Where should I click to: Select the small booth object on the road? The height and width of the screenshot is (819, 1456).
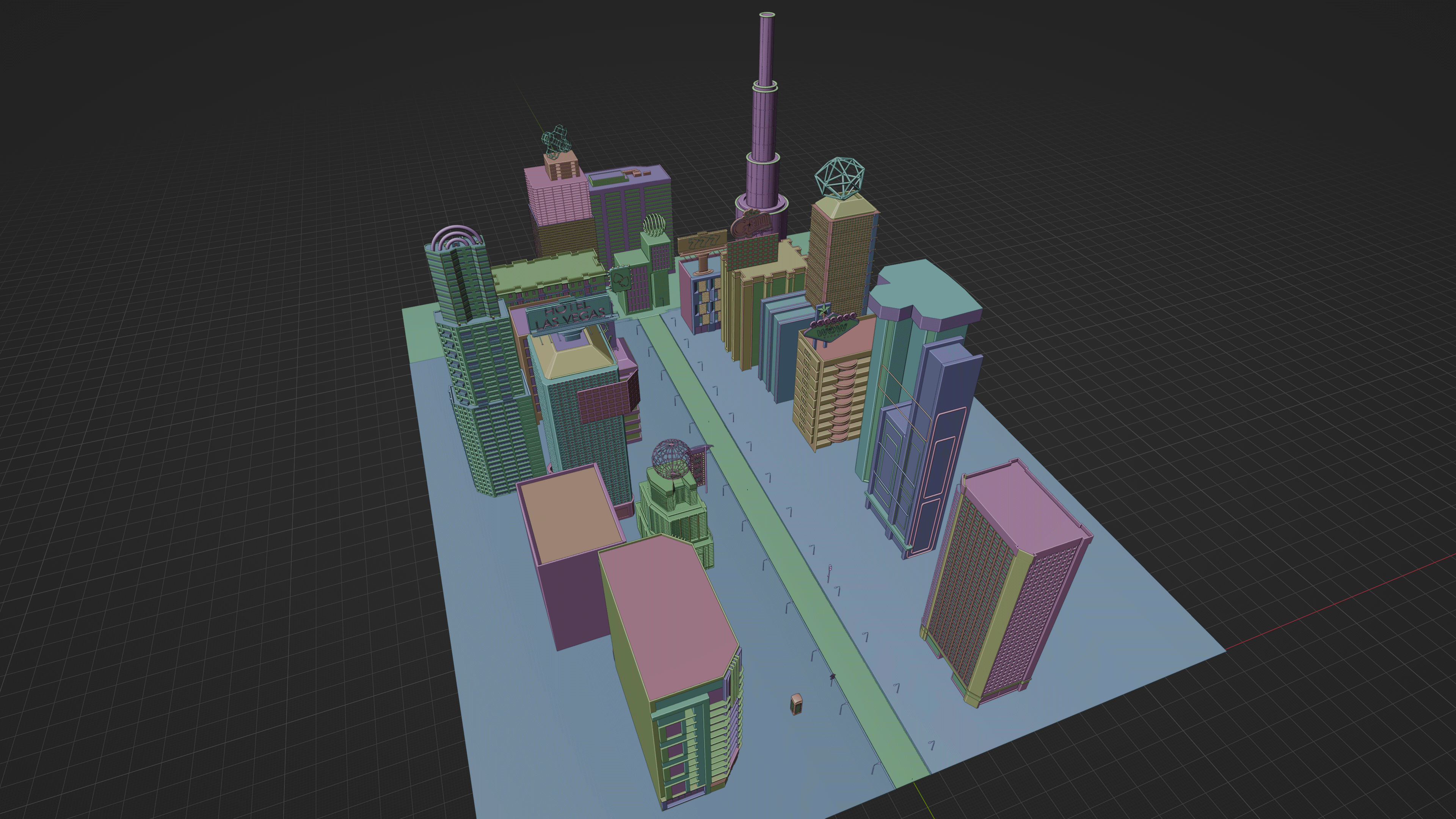[796, 704]
